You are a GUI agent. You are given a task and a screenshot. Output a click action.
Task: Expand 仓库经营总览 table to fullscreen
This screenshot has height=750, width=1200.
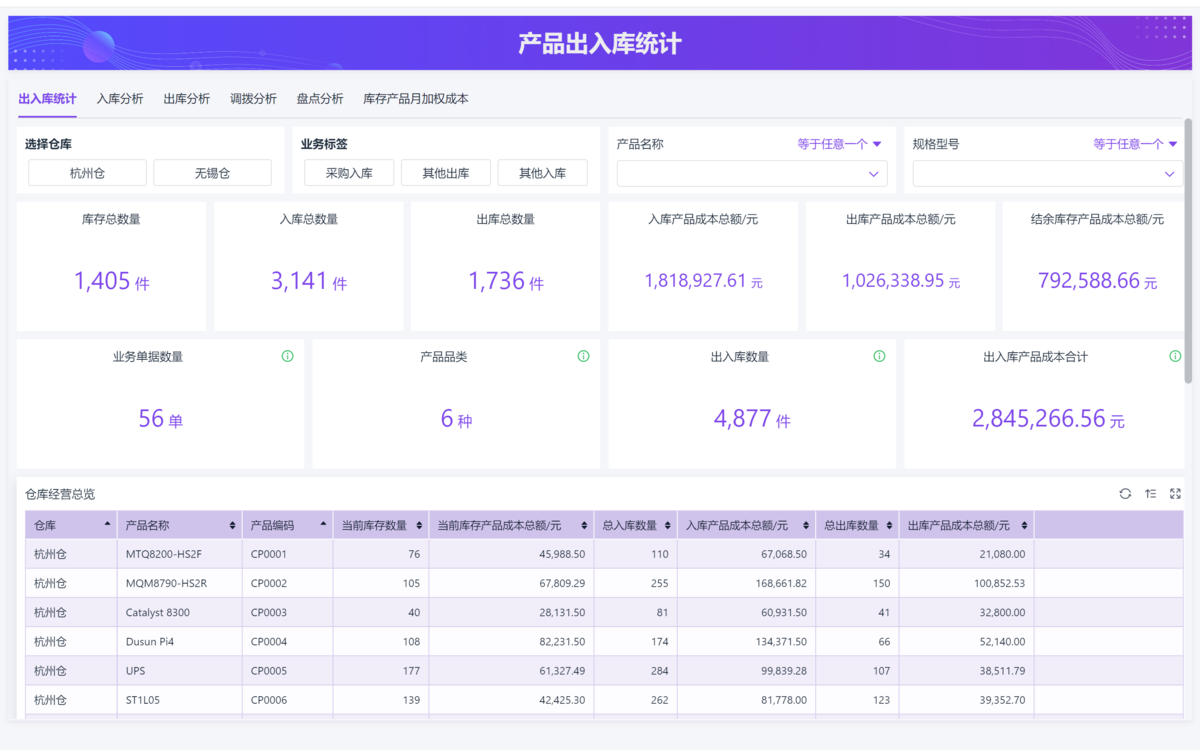click(x=1175, y=494)
